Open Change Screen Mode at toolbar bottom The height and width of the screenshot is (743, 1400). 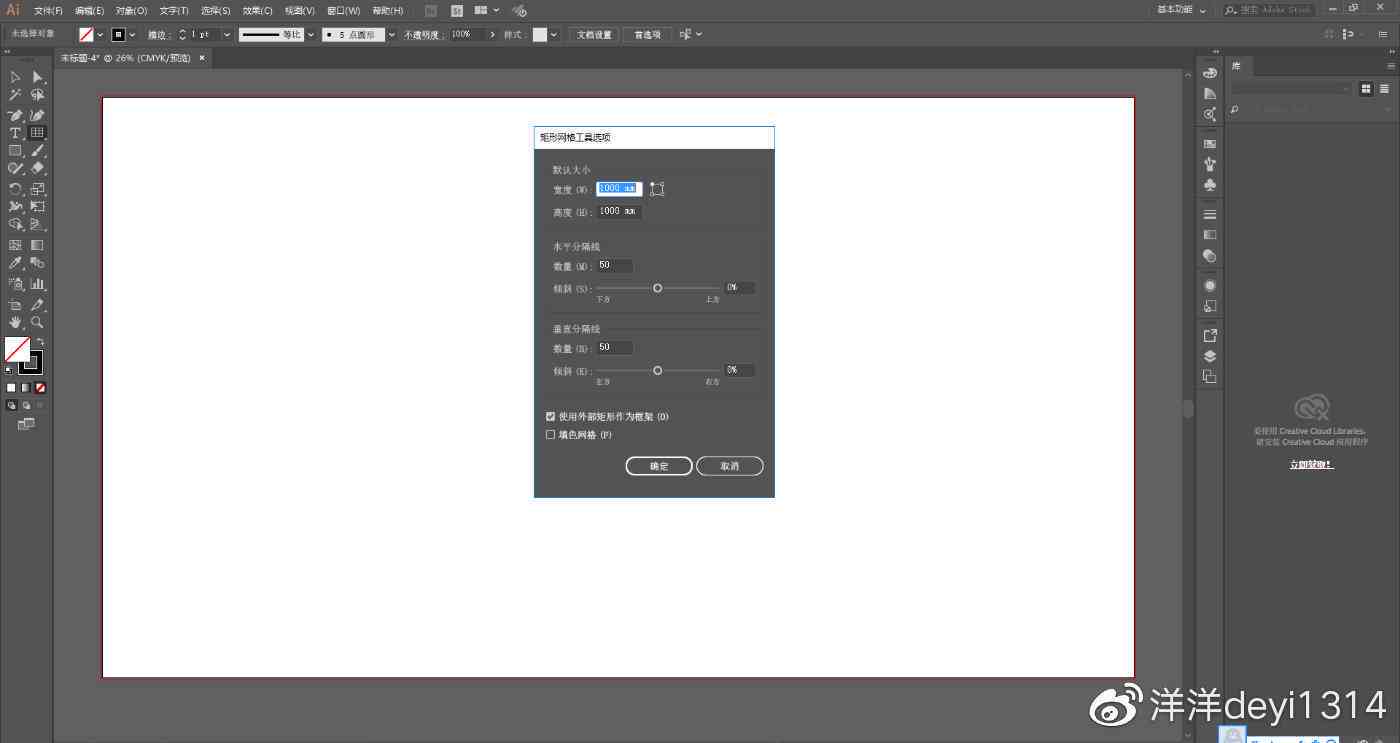26,424
